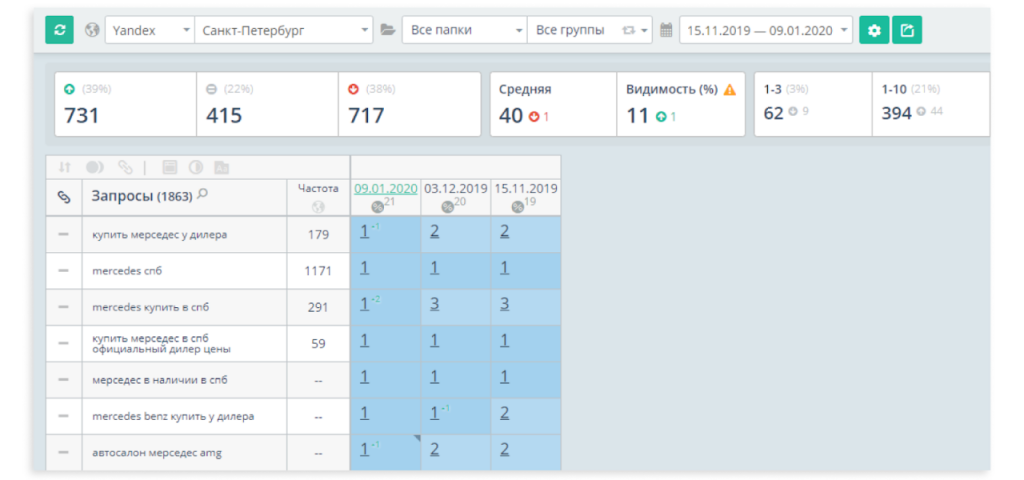Click query 'mercedes спб'
This screenshot has height=480, width=1024.
click(x=127, y=270)
